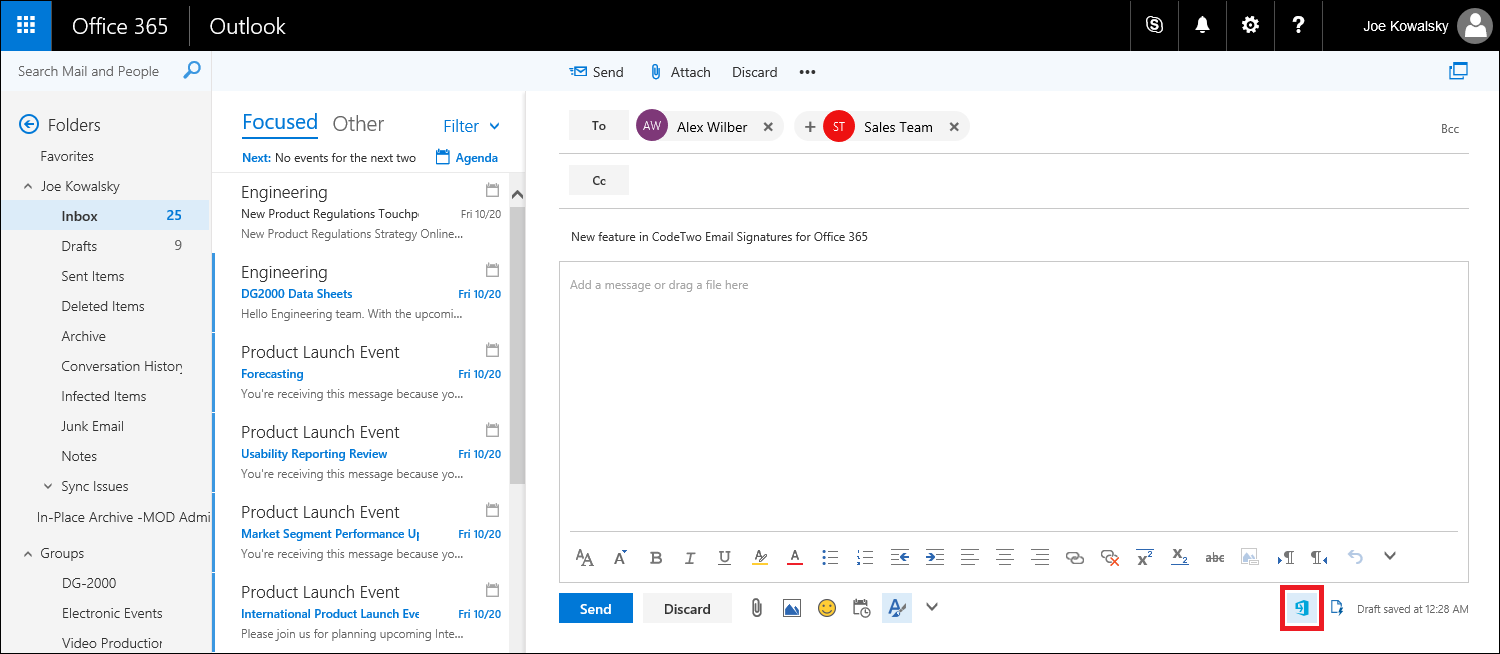Attach a file using the paperclip icon
Image resolution: width=1500 pixels, height=654 pixels.
[x=757, y=607]
